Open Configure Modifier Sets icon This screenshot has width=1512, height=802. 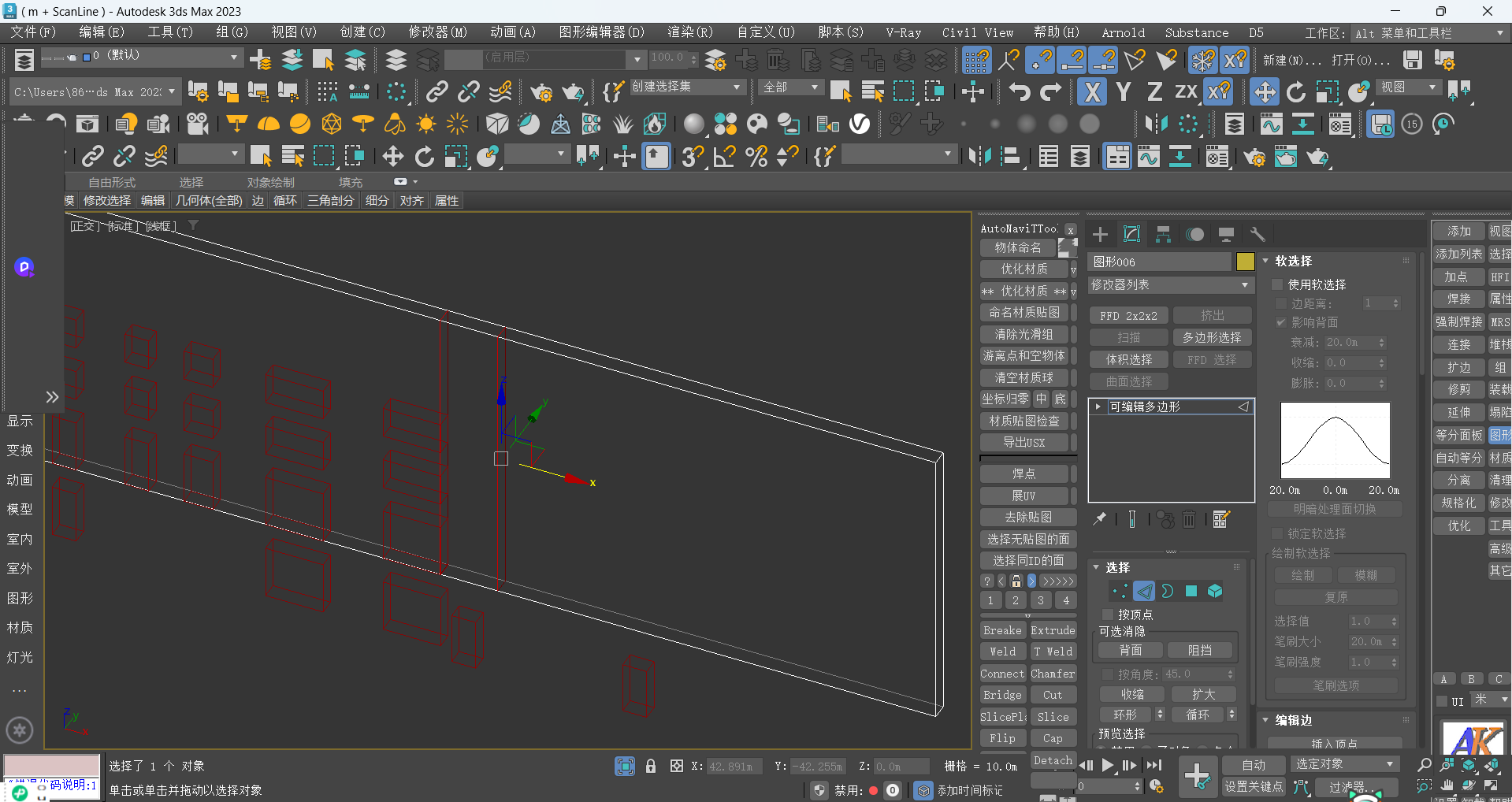[1221, 518]
